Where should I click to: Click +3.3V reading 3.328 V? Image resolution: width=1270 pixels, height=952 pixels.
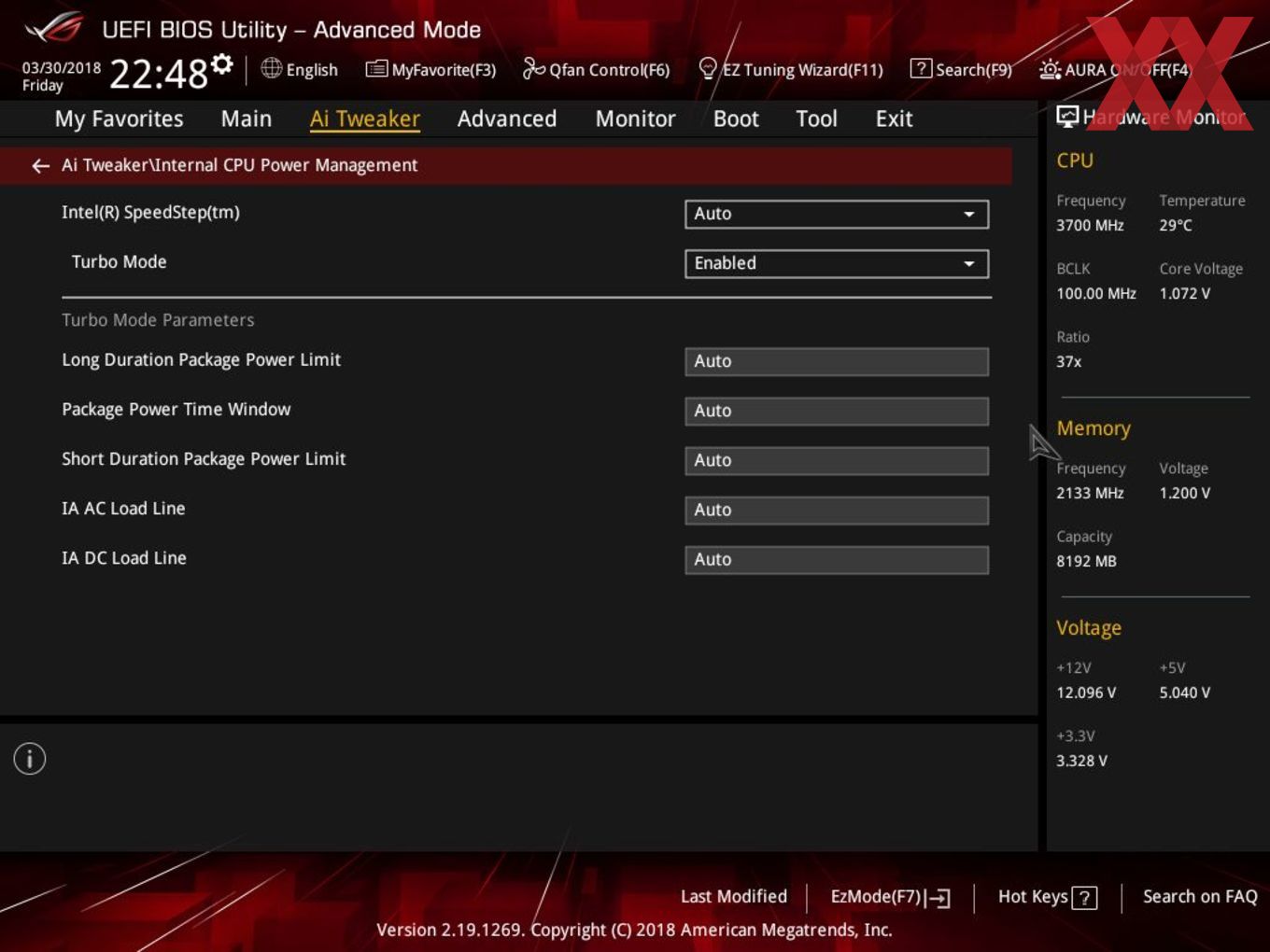click(1081, 761)
